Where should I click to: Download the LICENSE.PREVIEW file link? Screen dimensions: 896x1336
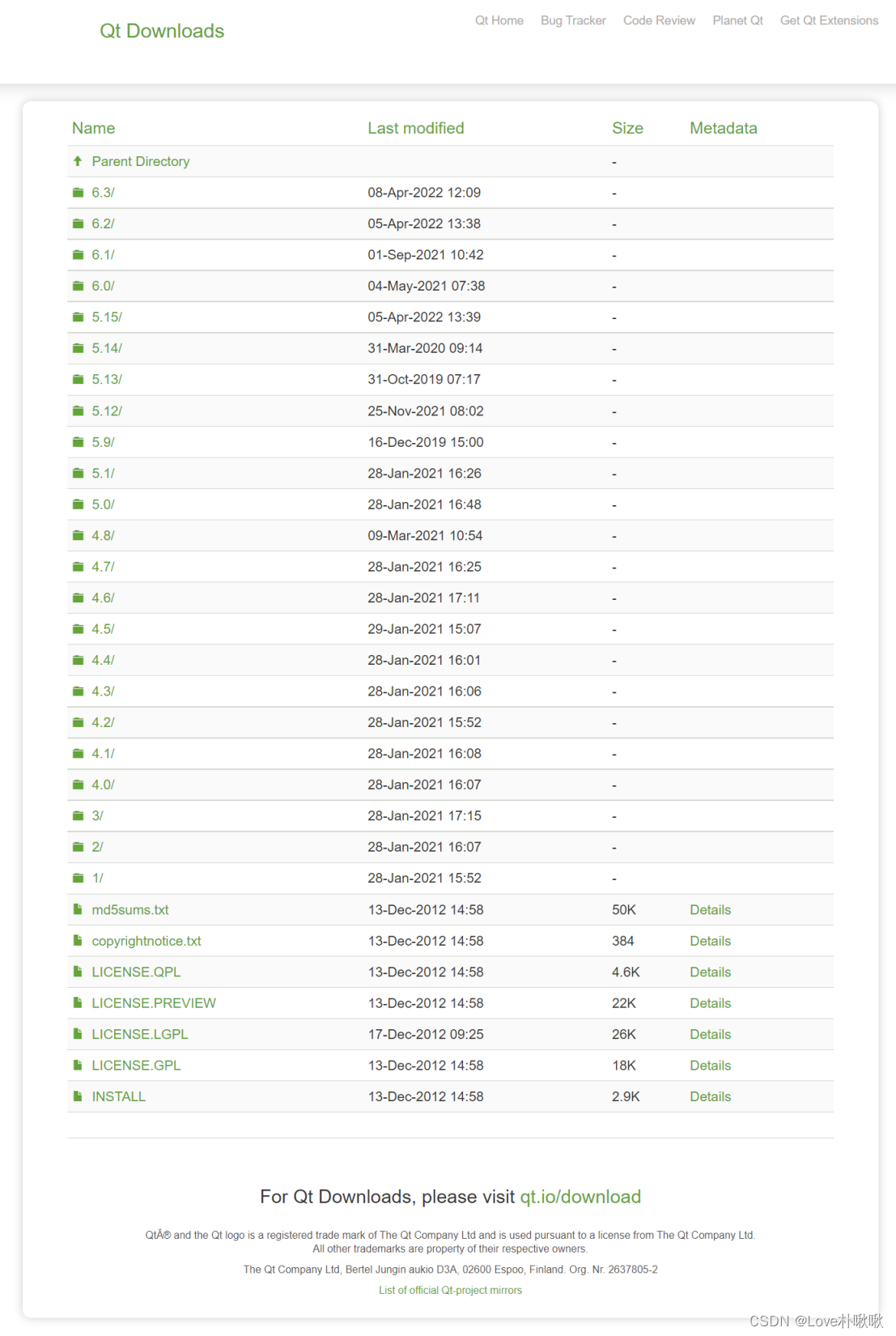[x=154, y=1003]
